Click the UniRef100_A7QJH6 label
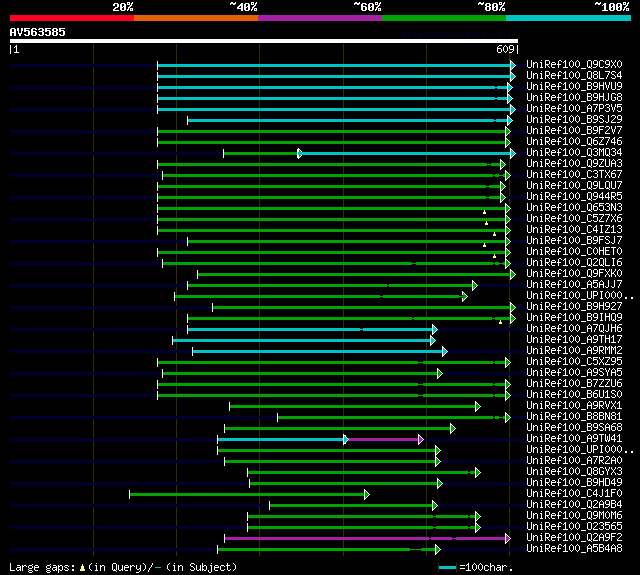 click(574, 329)
